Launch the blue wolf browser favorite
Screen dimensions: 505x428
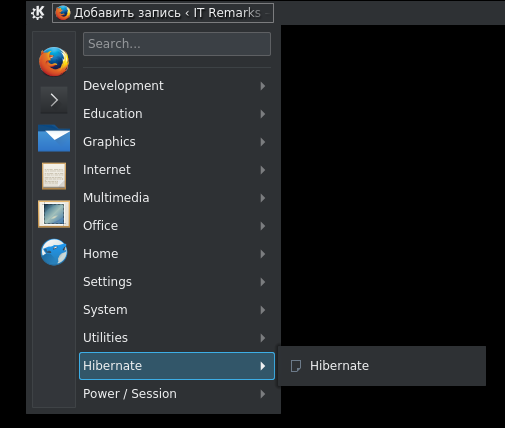click(54, 252)
